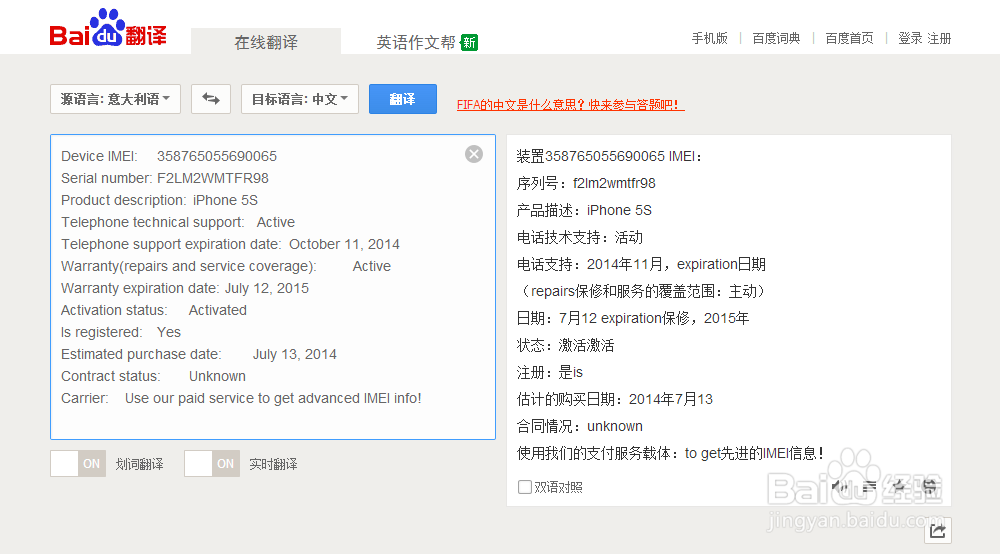Viewport: 1000px width, 555px height.
Task: Open the 手机版 link
Action: (x=710, y=38)
